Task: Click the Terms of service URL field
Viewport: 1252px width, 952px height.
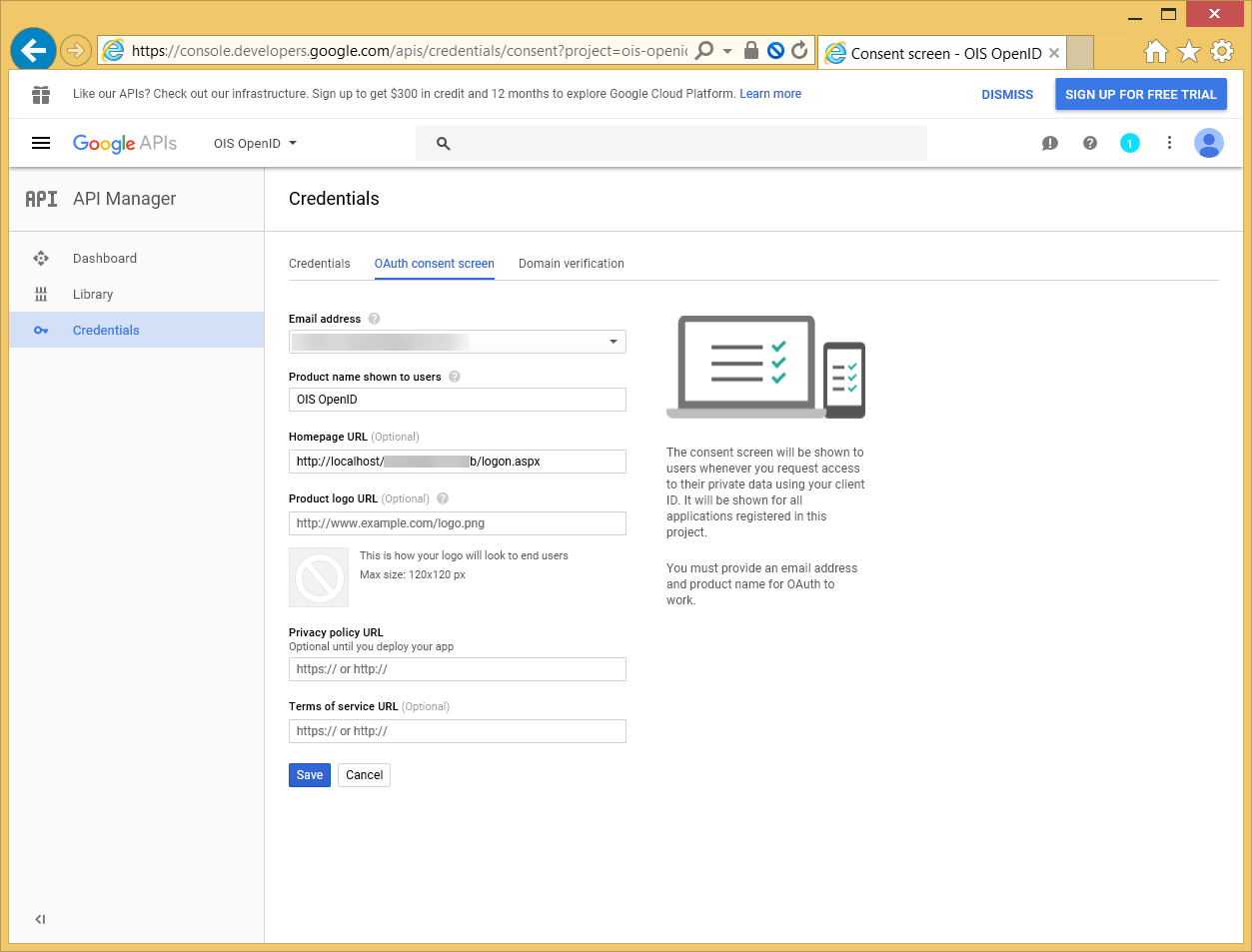Action: pos(458,731)
